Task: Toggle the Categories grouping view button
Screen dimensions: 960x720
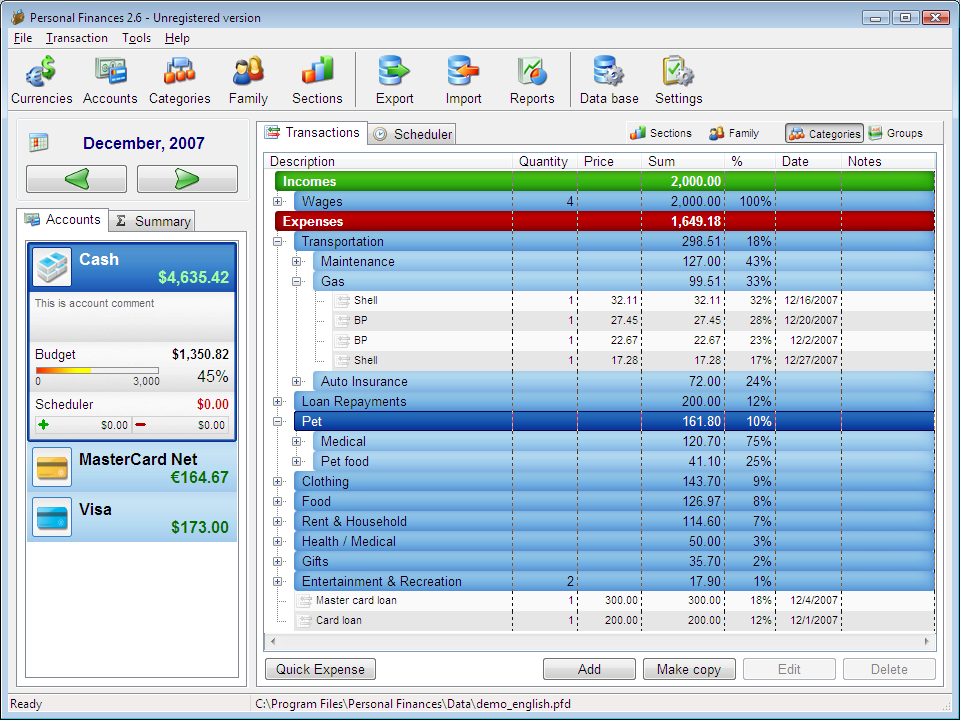Action: (x=824, y=133)
